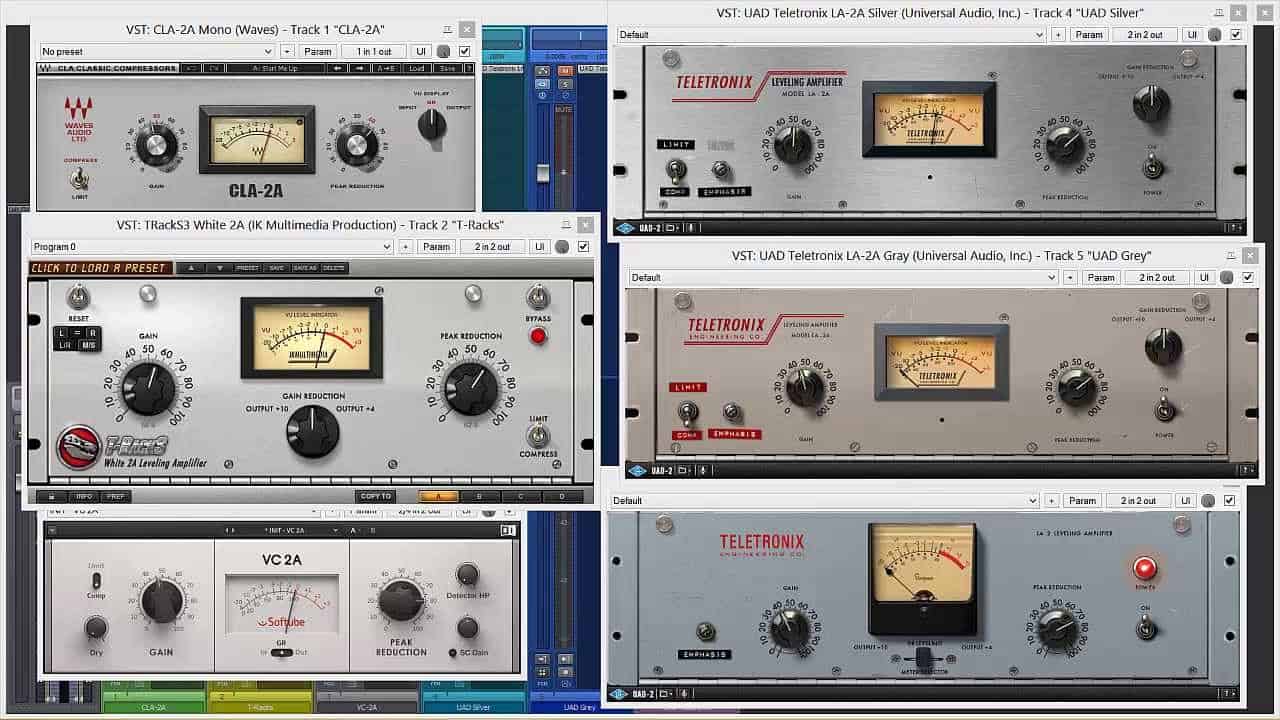Screen dimensions: 1280x720
Task: Open the Program 0 preset dropdown in T-Racks window
Action: click(211, 247)
